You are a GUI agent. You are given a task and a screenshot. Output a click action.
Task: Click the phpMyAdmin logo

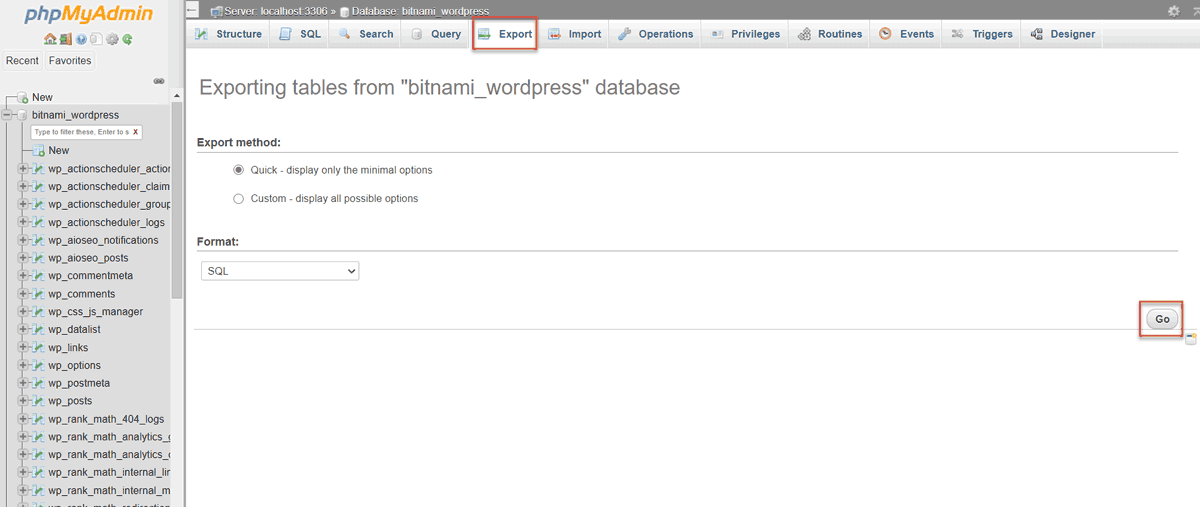89,15
